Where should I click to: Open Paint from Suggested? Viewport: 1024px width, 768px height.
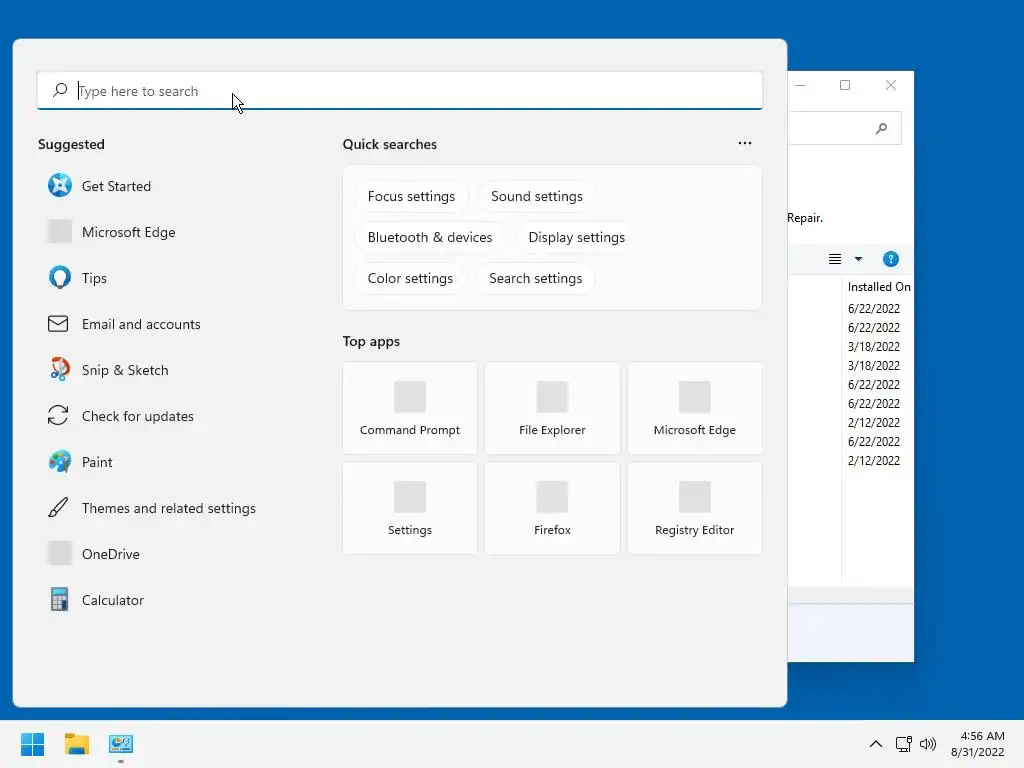80,462
